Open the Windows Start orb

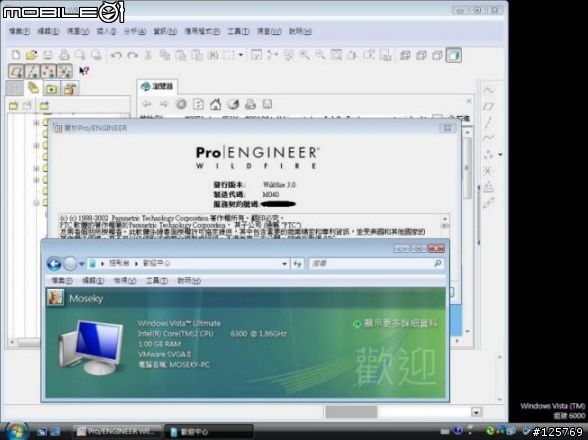[x=17, y=431]
